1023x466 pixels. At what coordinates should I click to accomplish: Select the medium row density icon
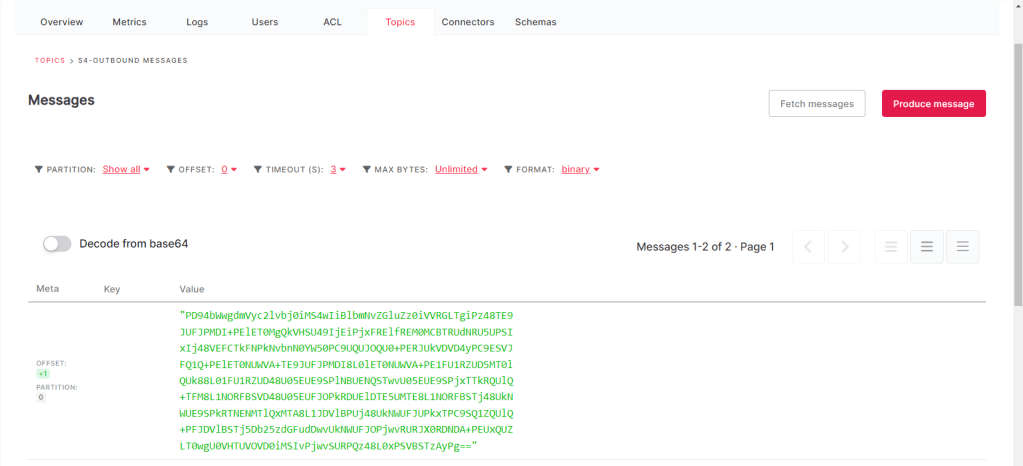[927, 247]
